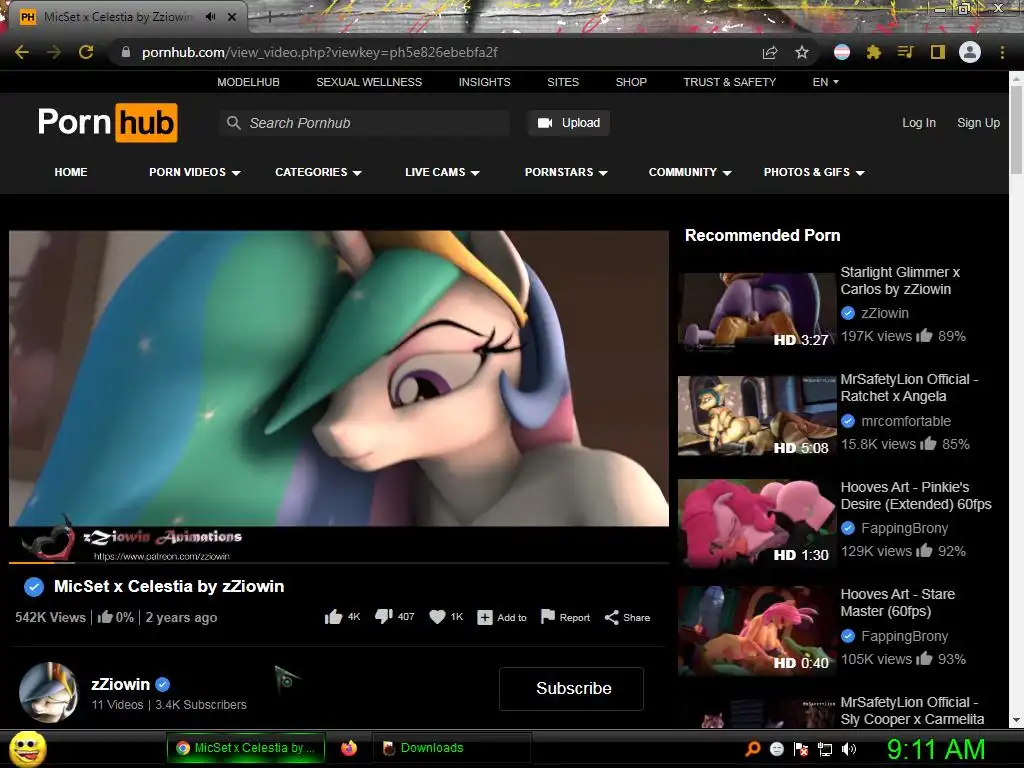Expand the Photos & GIFs dropdown menu
The height and width of the screenshot is (768, 1024).
click(x=814, y=172)
